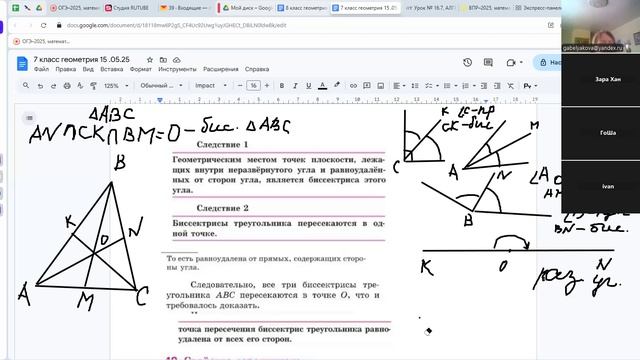Open the line spacing options

pos(415,86)
